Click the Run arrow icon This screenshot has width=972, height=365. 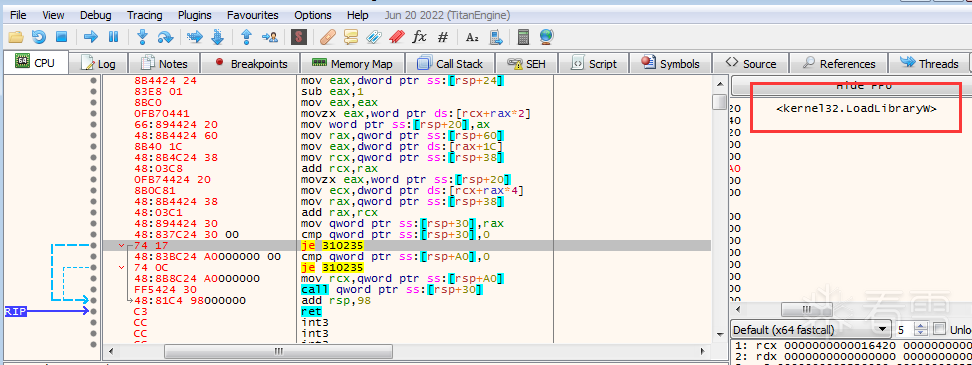coord(91,37)
